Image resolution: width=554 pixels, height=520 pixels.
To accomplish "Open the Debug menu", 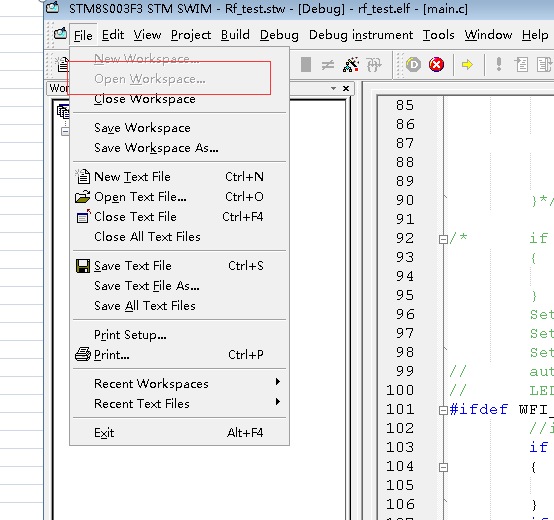I will (279, 35).
